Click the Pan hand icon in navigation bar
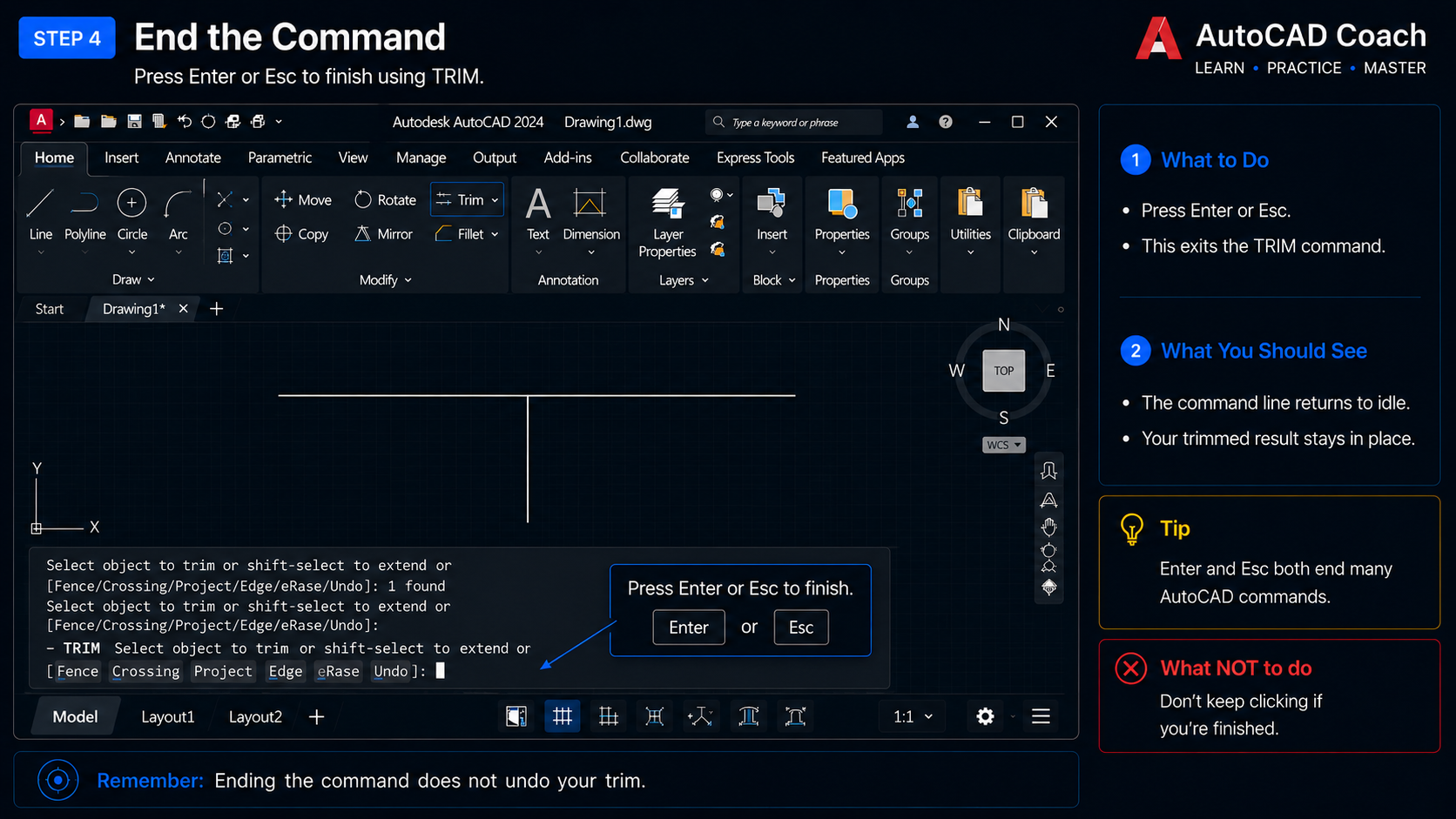This screenshot has height=819, width=1456. click(x=1048, y=527)
